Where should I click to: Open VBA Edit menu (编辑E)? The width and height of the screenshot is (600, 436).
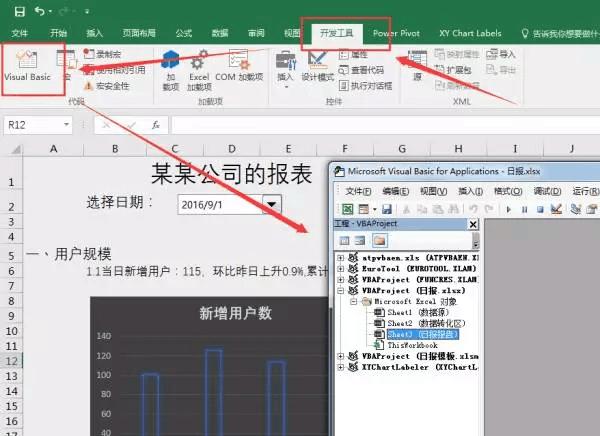pyautogui.click(x=396, y=191)
